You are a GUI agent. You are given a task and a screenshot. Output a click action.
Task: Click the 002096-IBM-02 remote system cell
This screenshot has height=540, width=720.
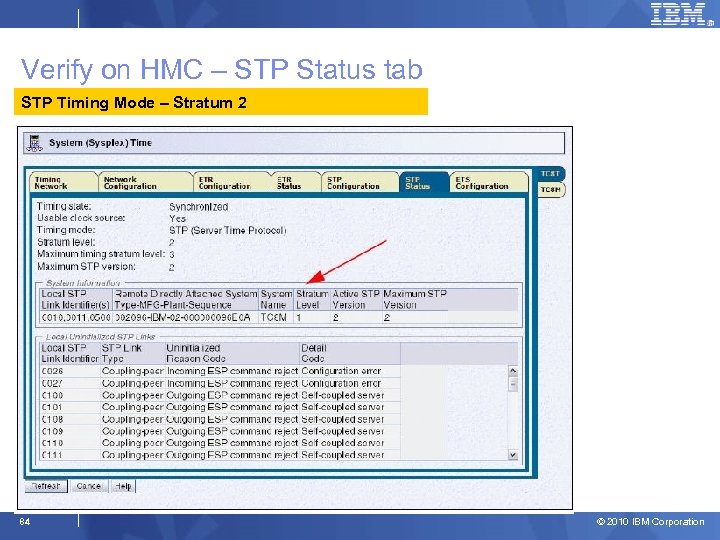coord(186,317)
